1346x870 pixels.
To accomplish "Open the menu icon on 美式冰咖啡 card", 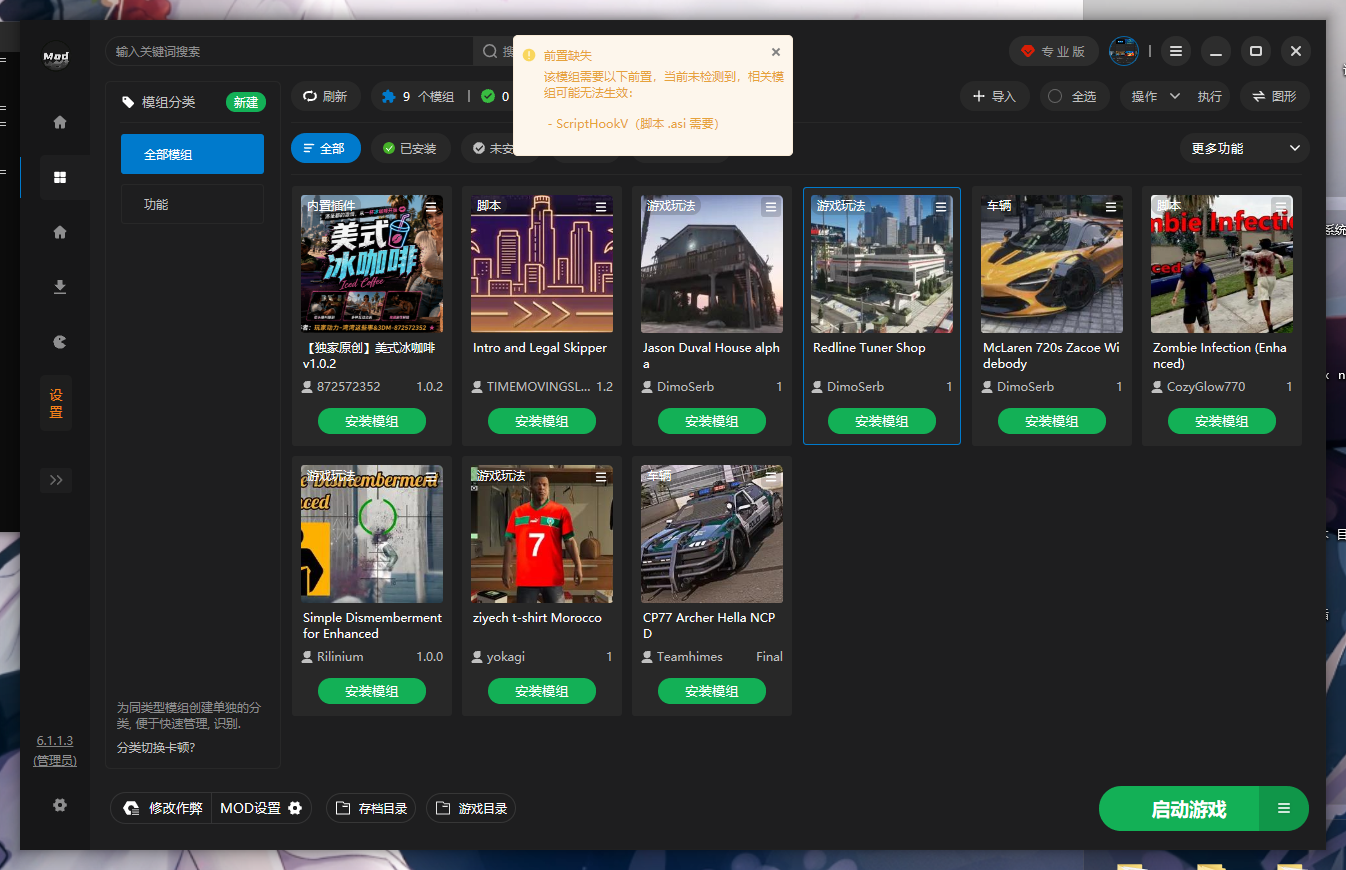I will [431, 207].
